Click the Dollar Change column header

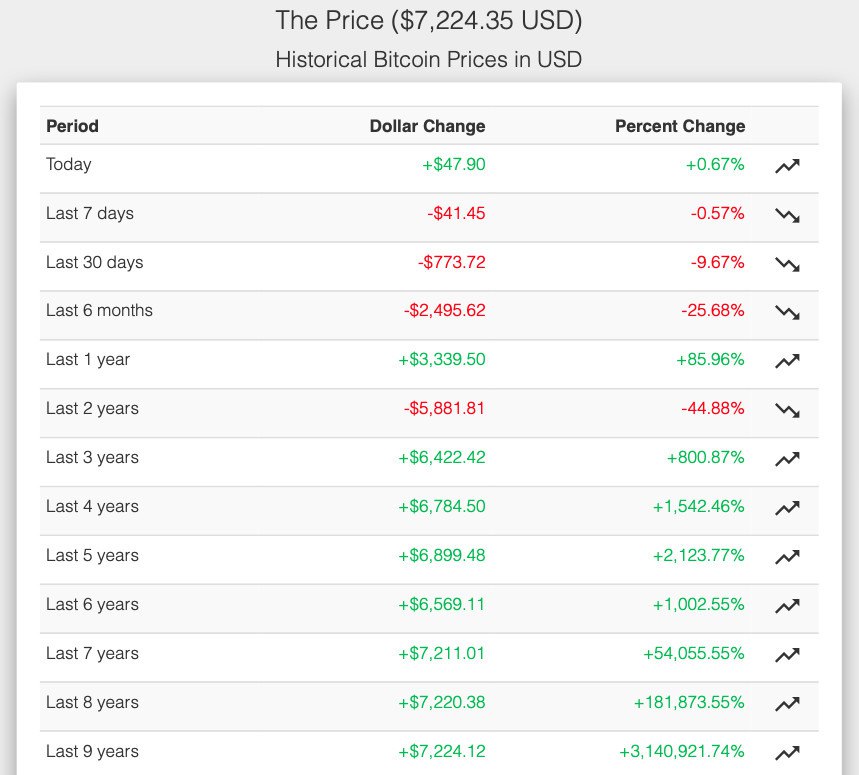coord(427,126)
